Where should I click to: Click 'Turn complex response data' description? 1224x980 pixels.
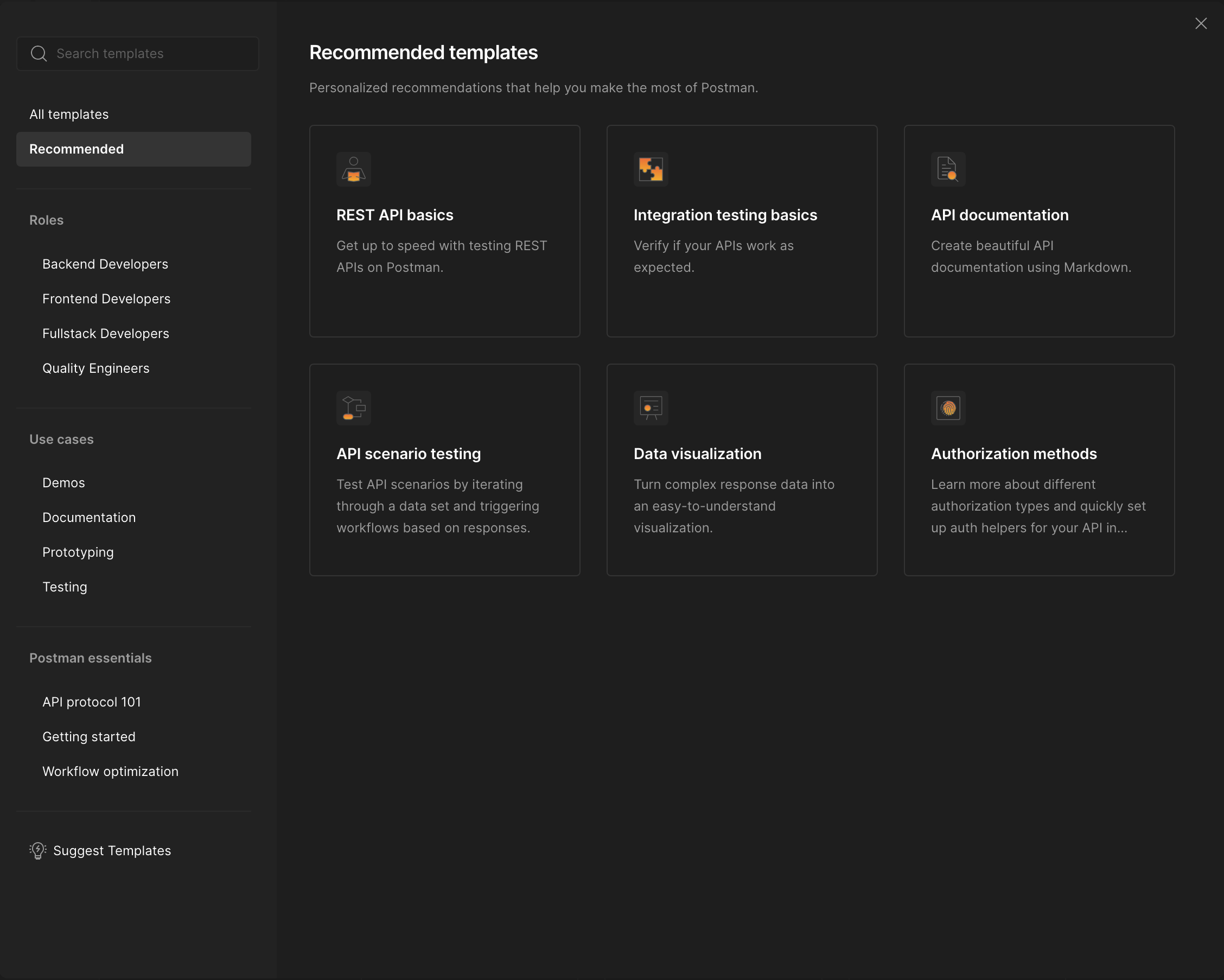[734, 506]
